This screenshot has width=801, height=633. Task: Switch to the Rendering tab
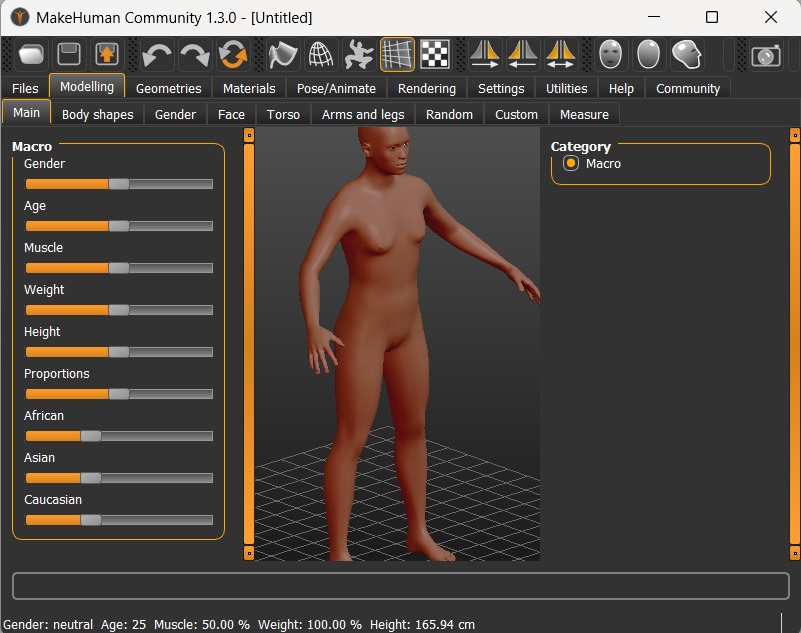(426, 88)
